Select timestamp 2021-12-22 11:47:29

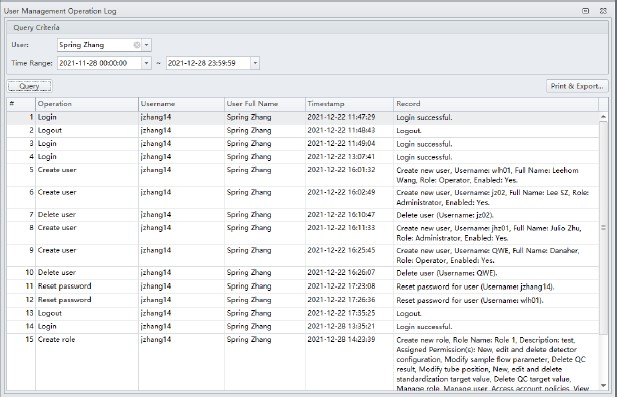pyautogui.click(x=341, y=117)
